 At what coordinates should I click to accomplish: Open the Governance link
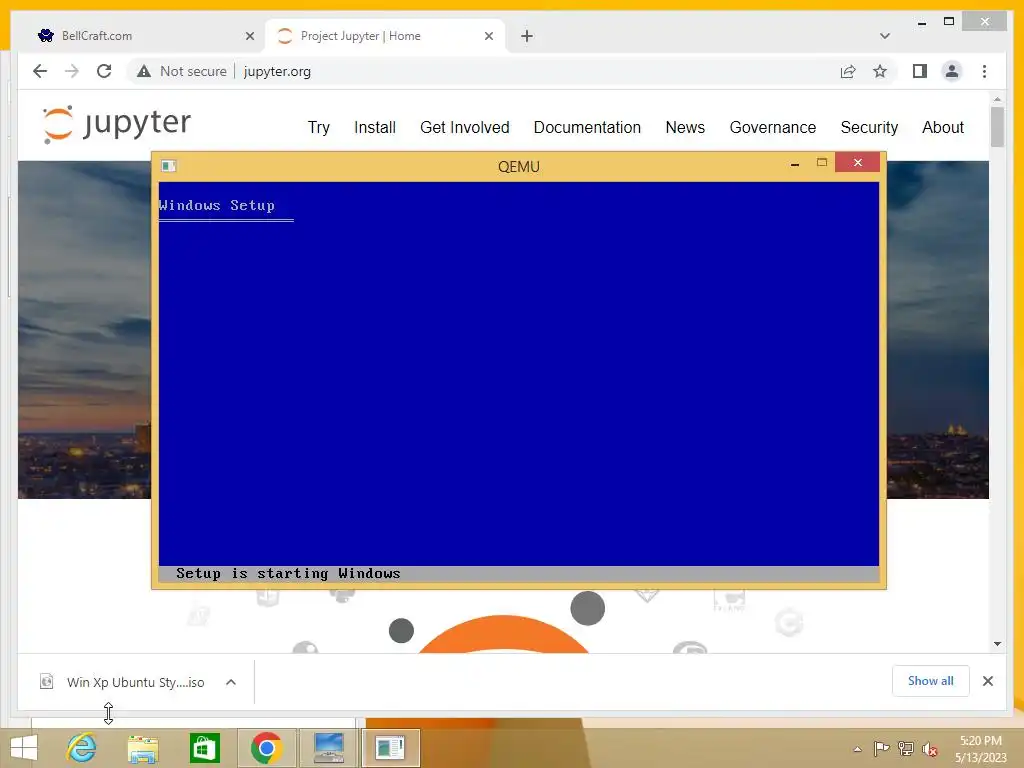[x=773, y=127]
